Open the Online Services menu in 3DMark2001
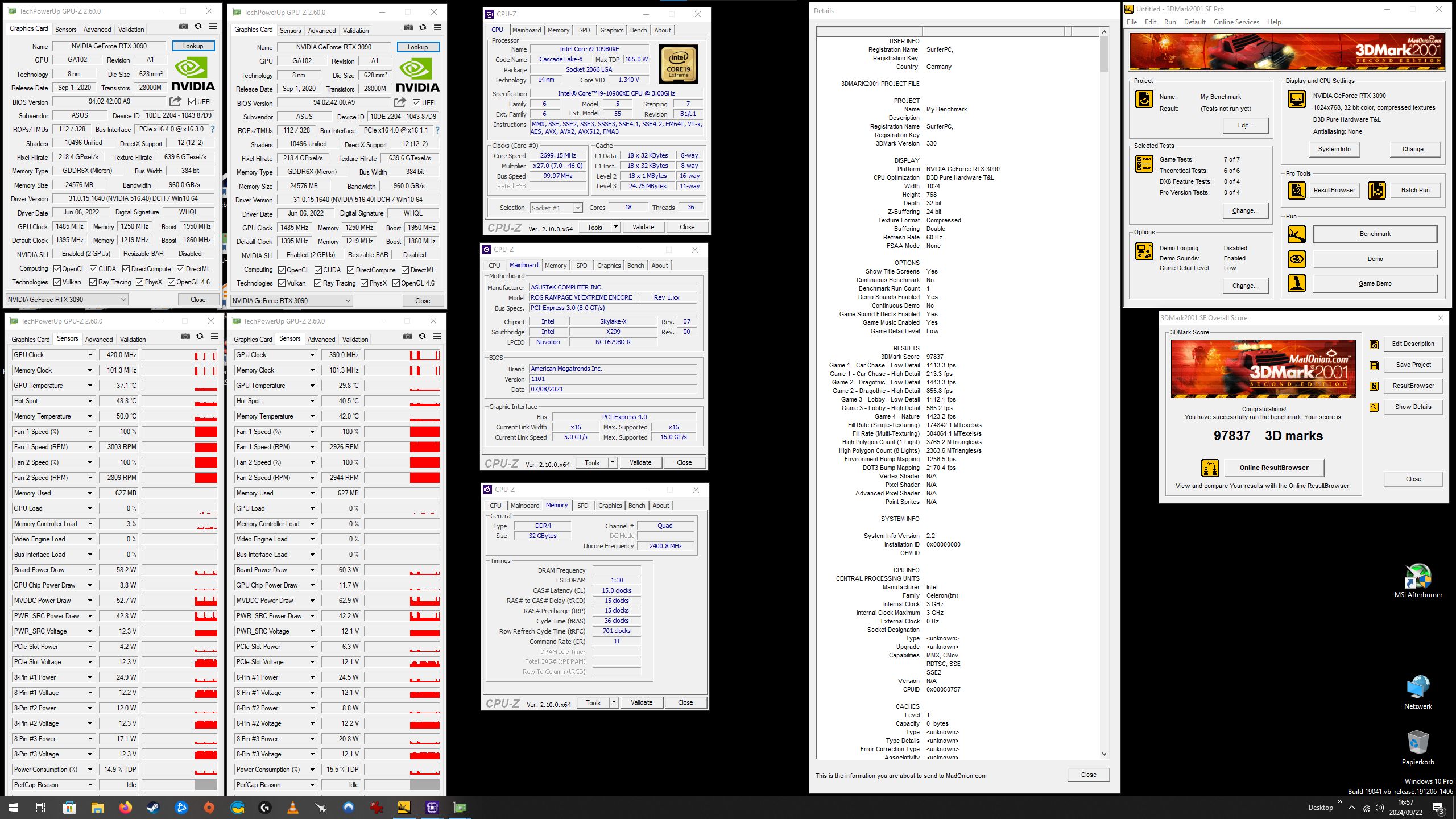1456x819 pixels. (x=1236, y=22)
